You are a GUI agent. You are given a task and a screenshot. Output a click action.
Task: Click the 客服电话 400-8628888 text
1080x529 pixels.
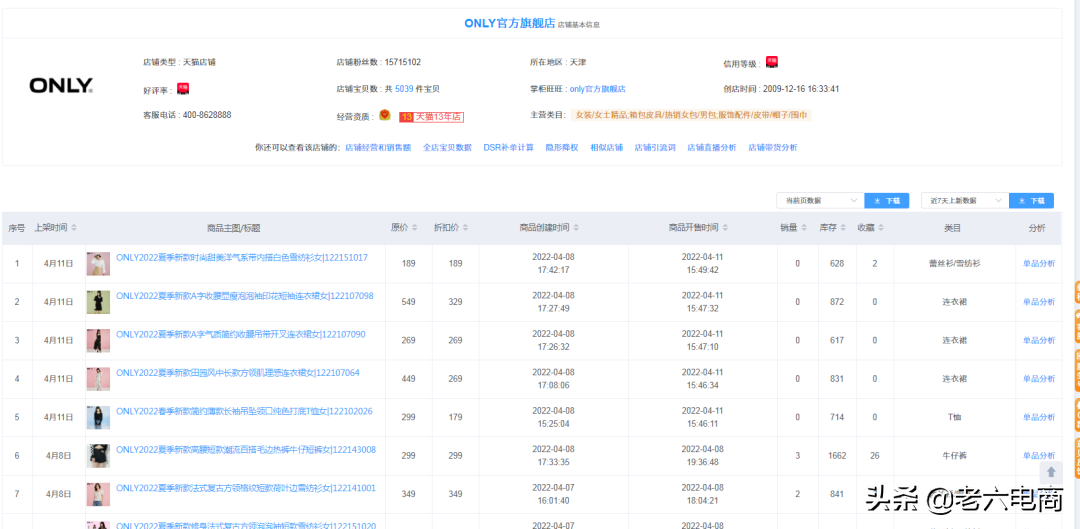187,115
